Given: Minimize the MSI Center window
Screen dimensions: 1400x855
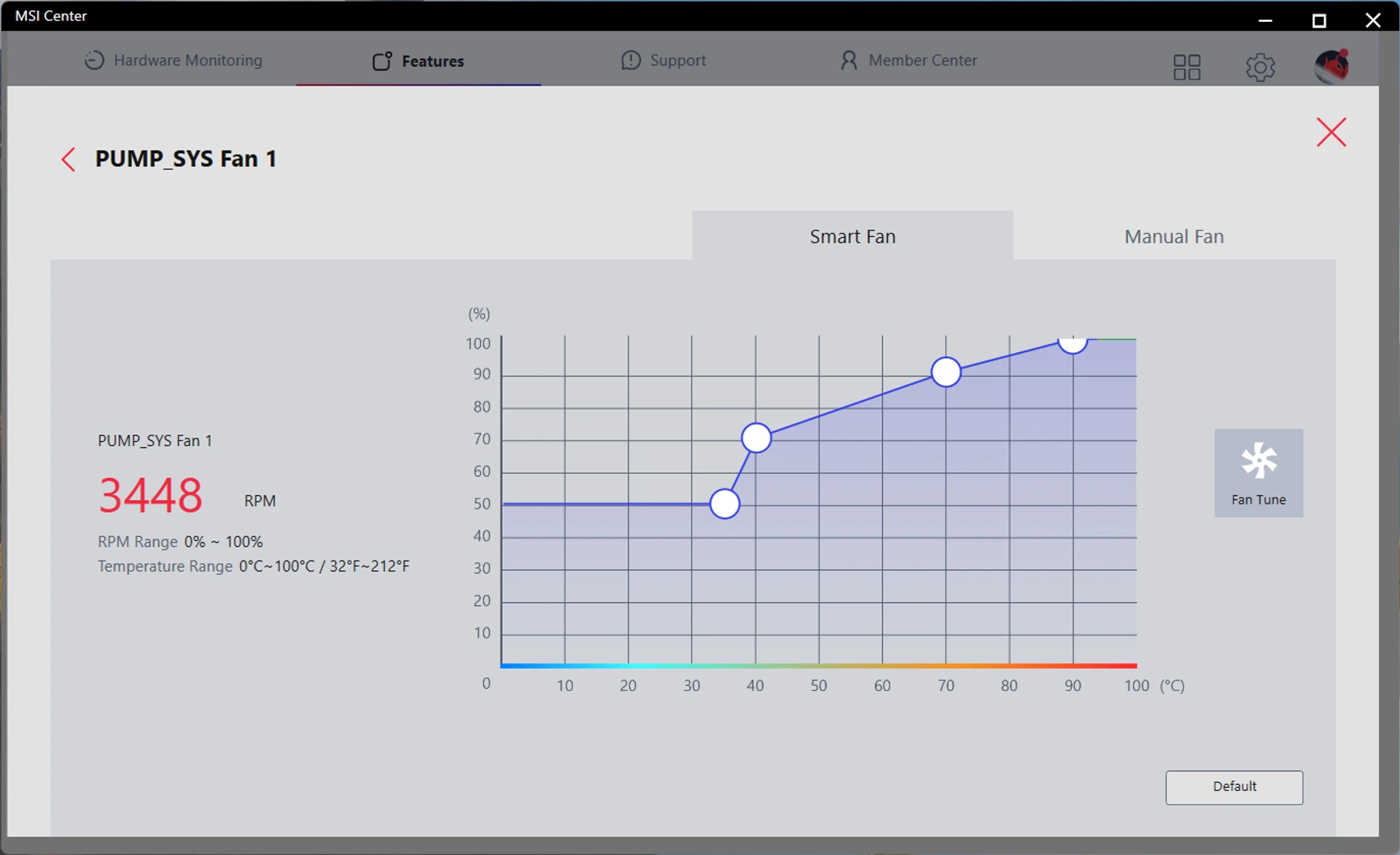Looking at the screenshot, I should tap(1265, 20).
